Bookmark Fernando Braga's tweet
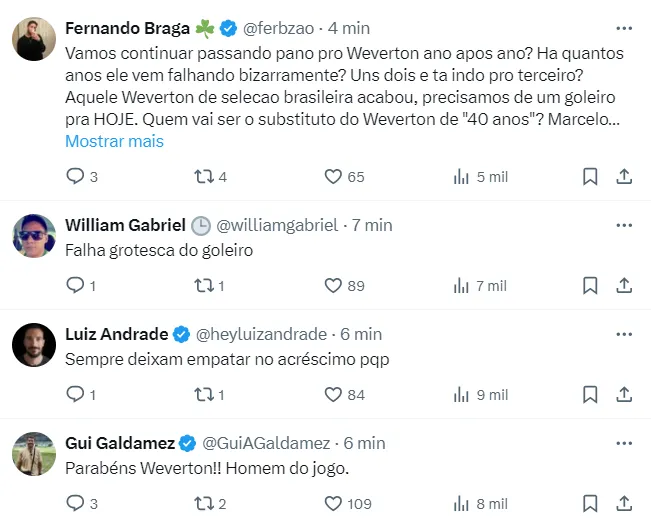The image size is (651, 527). pyautogui.click(x=590, y=177)
